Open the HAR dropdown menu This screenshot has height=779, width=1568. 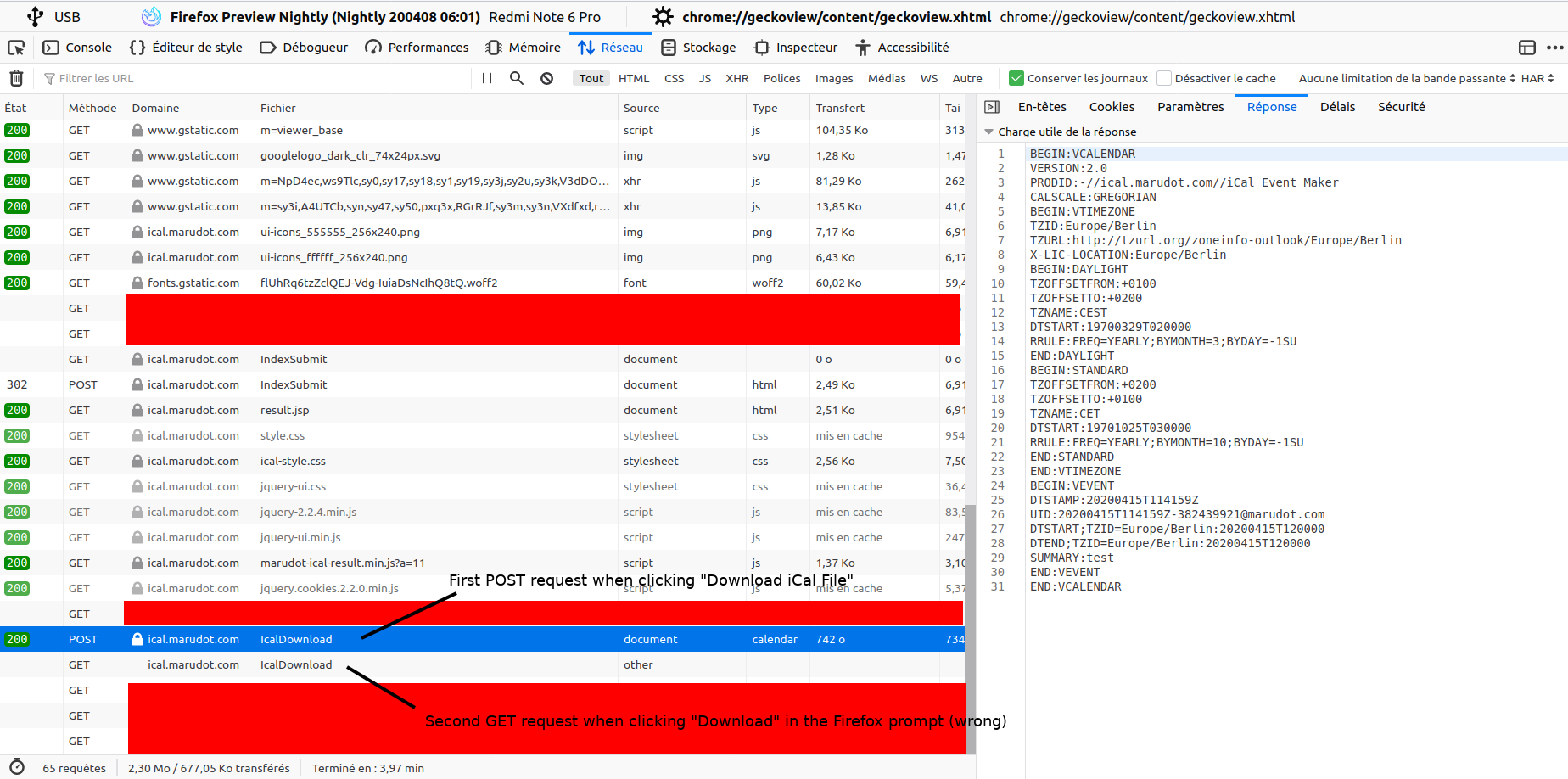click(x=1537, y=78)
